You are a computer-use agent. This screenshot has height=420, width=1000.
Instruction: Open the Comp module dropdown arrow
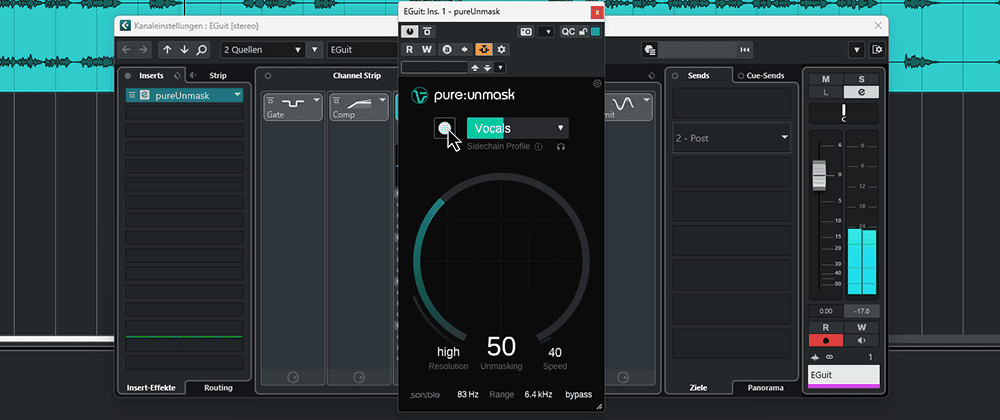pyautogui.click(x=383, y=99)
